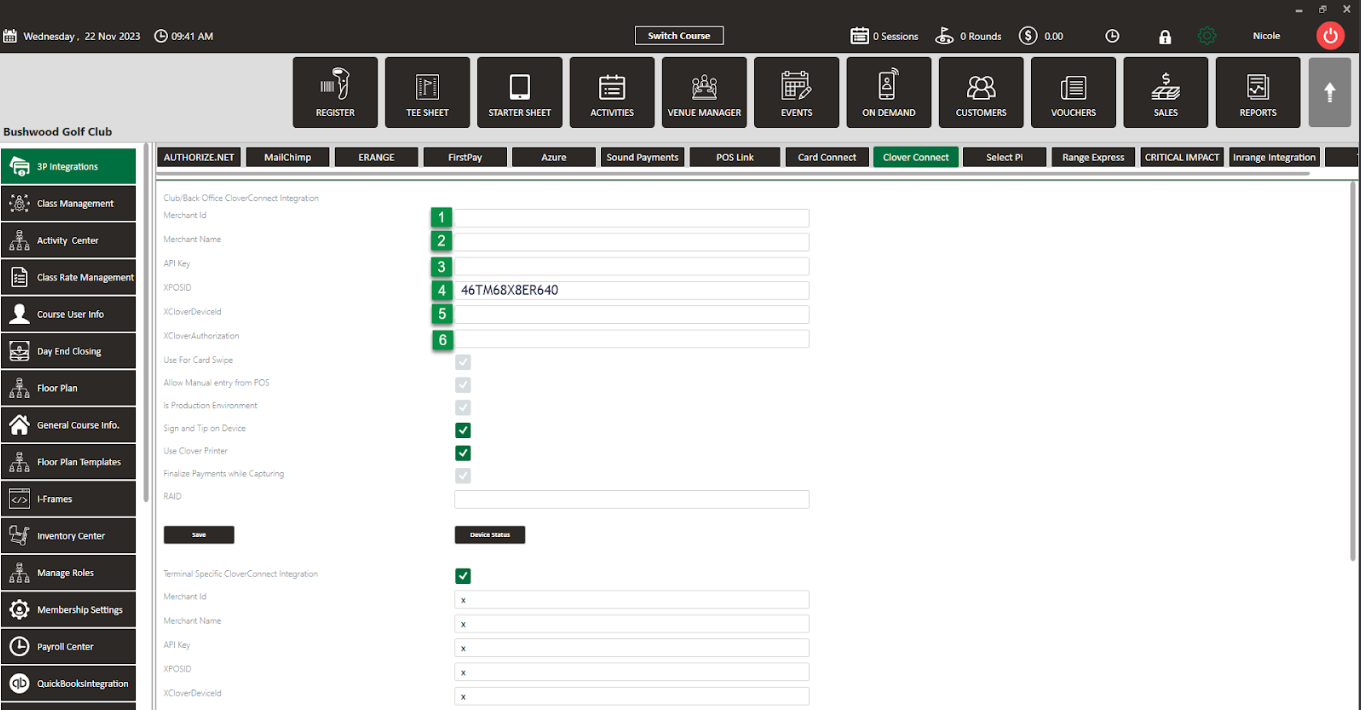The width and height of the screenshot is (1361, 710).
Task: Click XPOSID field containing 46TM68X8ER640
Action: [631, 290]
